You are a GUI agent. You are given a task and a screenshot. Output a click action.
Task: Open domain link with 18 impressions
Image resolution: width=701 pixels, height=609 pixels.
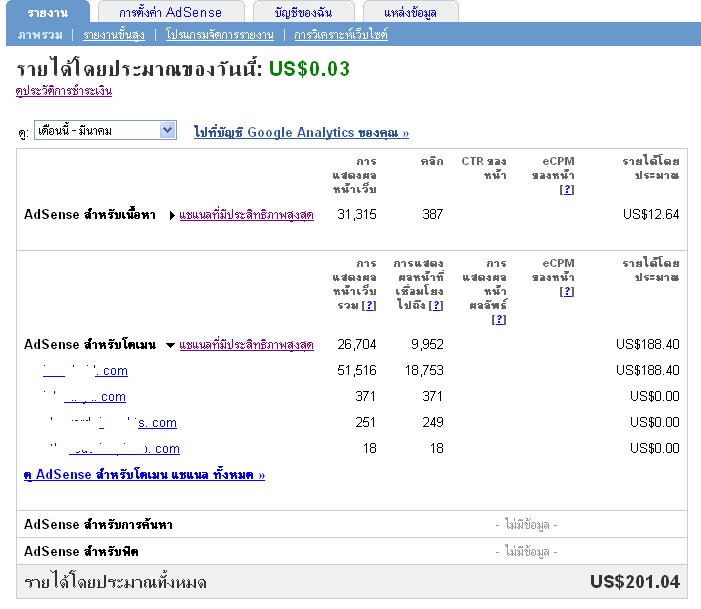(114, 448)
